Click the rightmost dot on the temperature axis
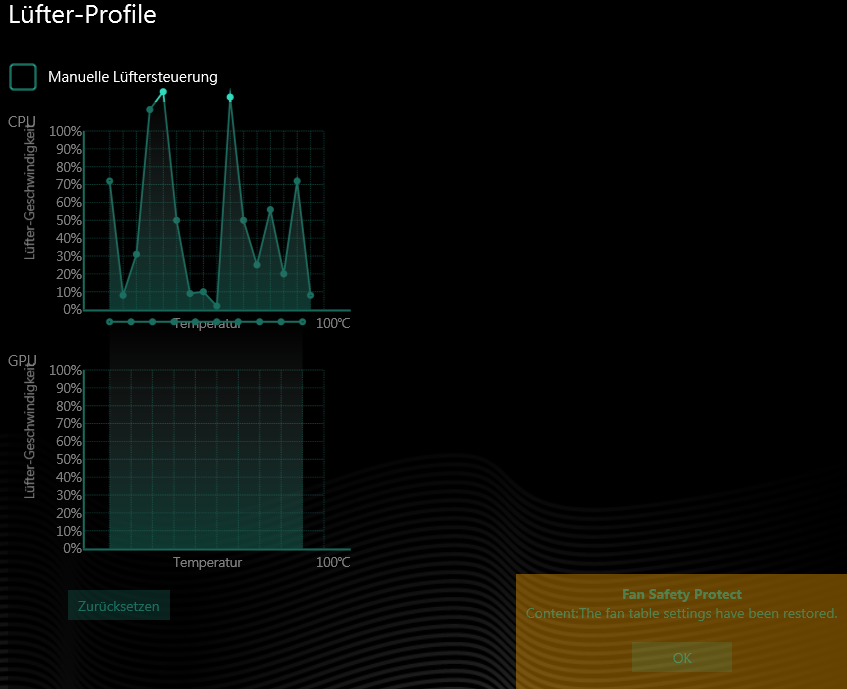847x689 pixels. click(x=302, y=322)
